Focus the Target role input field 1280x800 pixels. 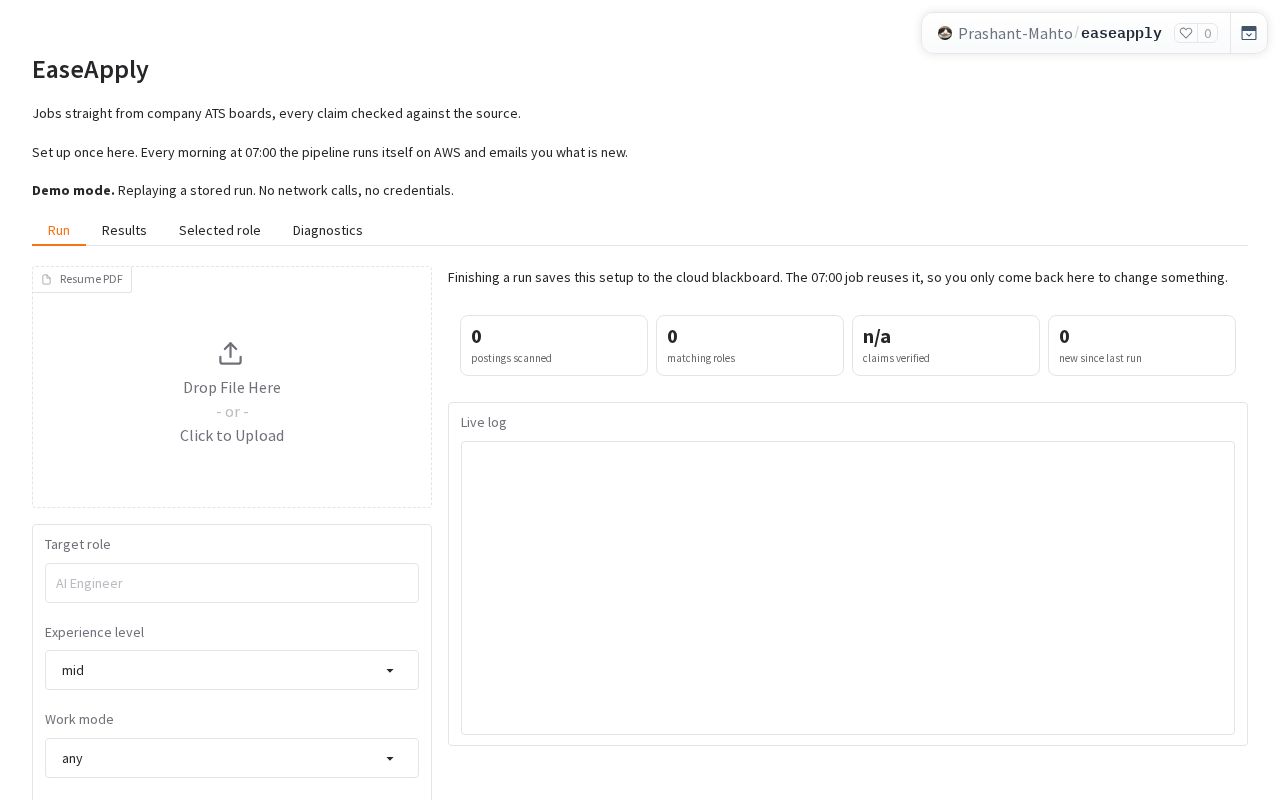(232, 583)
